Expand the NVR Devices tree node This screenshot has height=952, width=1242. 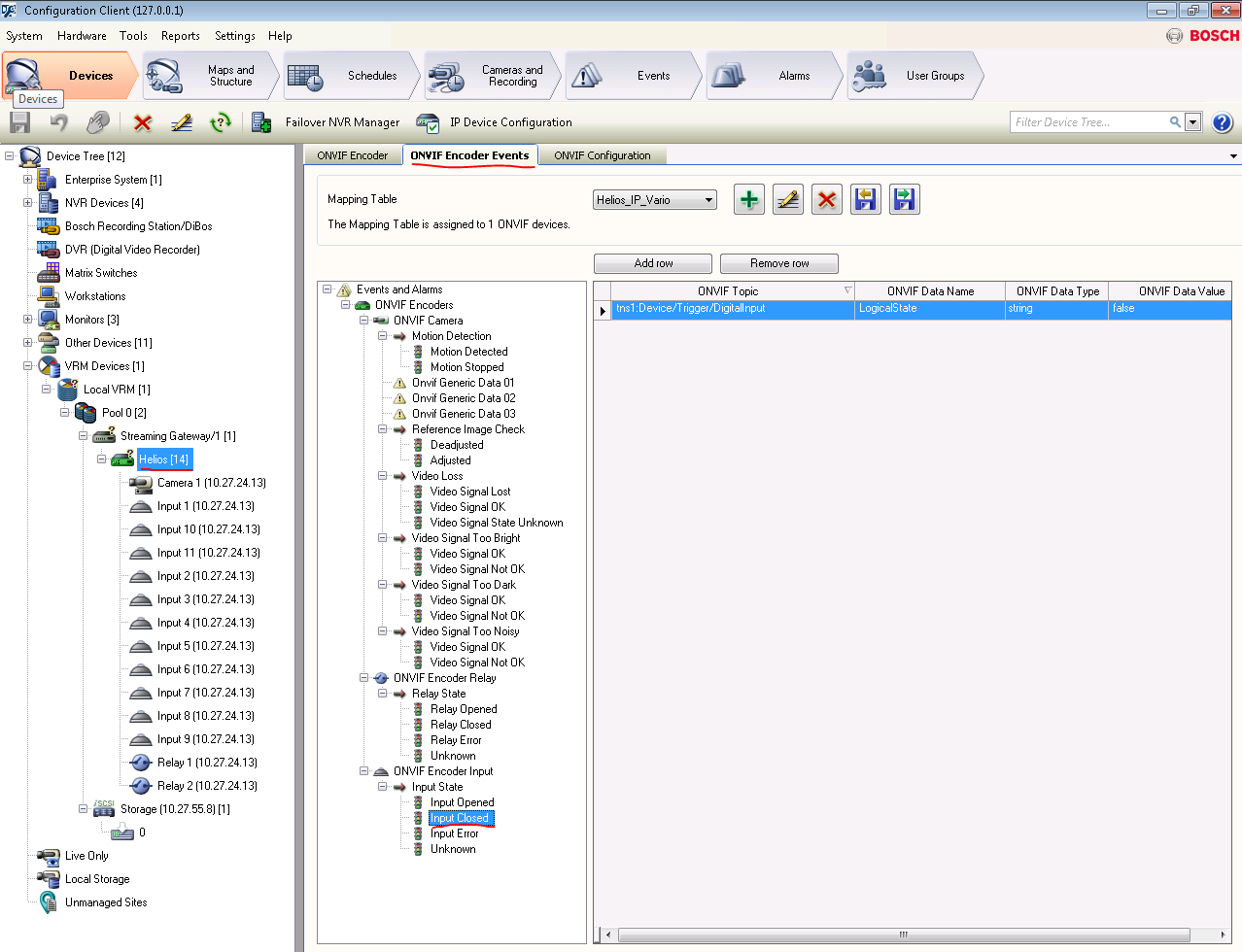(x=28, y=203)
